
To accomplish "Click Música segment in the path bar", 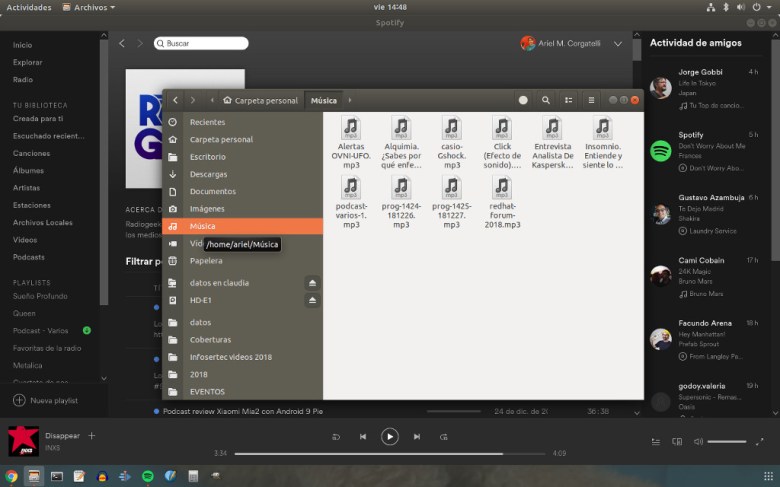I will [323, 100].
